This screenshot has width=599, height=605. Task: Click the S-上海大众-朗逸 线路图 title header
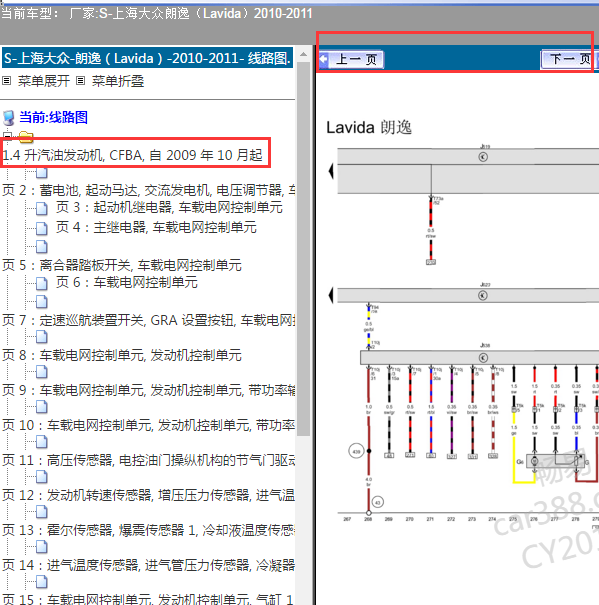(x=147, y=58)
